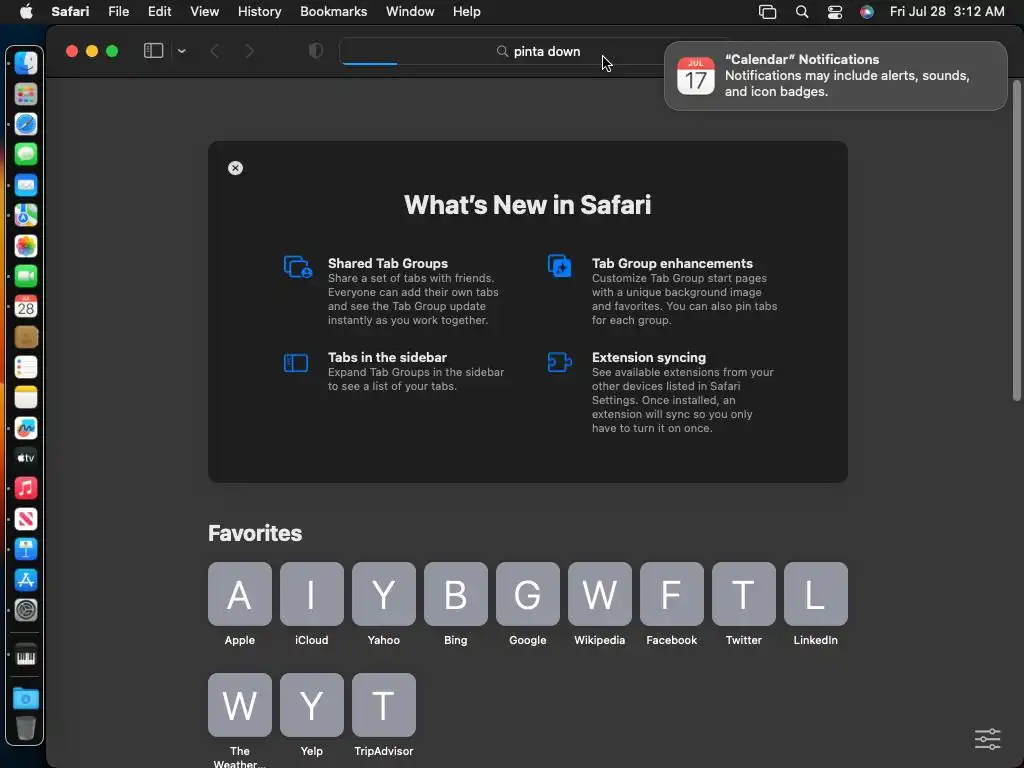Open the Yahoo favorite

(383, 594)
